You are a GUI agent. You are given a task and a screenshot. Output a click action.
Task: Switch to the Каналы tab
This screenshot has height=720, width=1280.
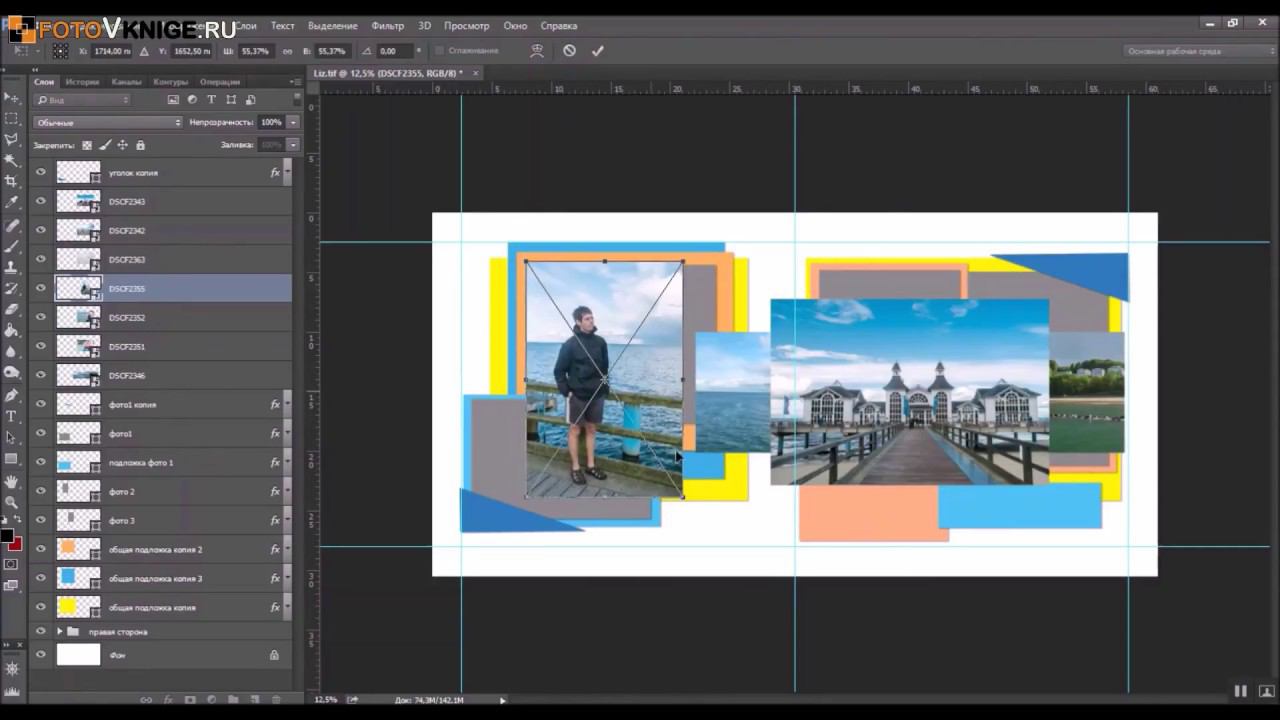coord(126,82)
